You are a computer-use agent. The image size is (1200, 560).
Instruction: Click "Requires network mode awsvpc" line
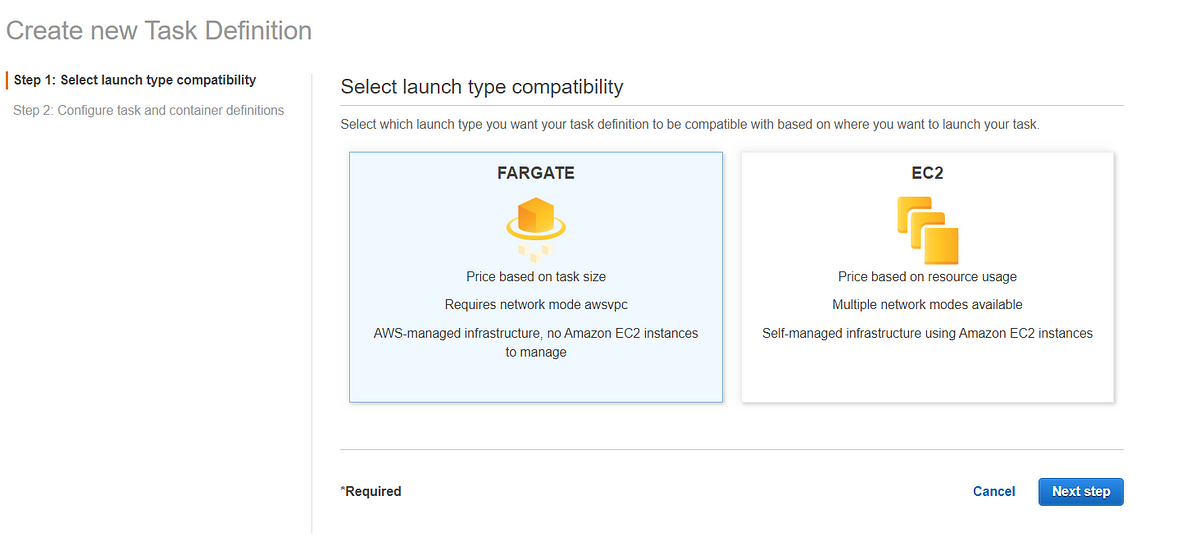[x=536, y=304]
